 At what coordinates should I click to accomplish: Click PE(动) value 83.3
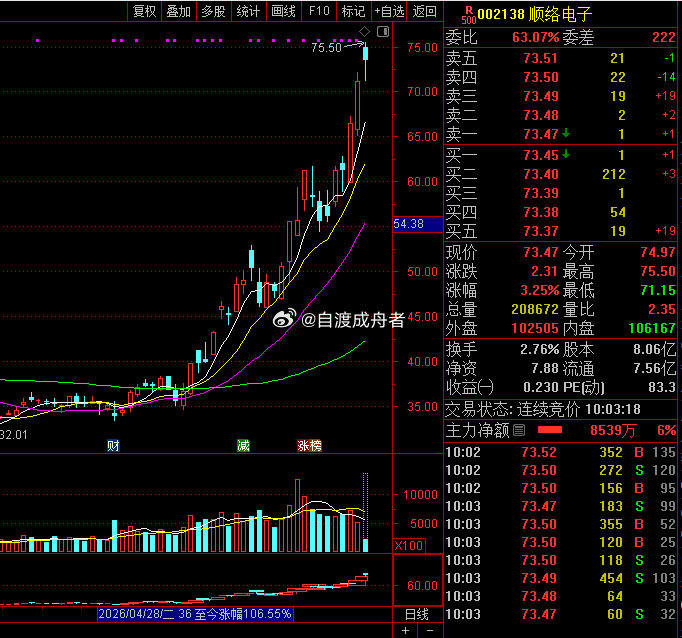pos(662,387)
